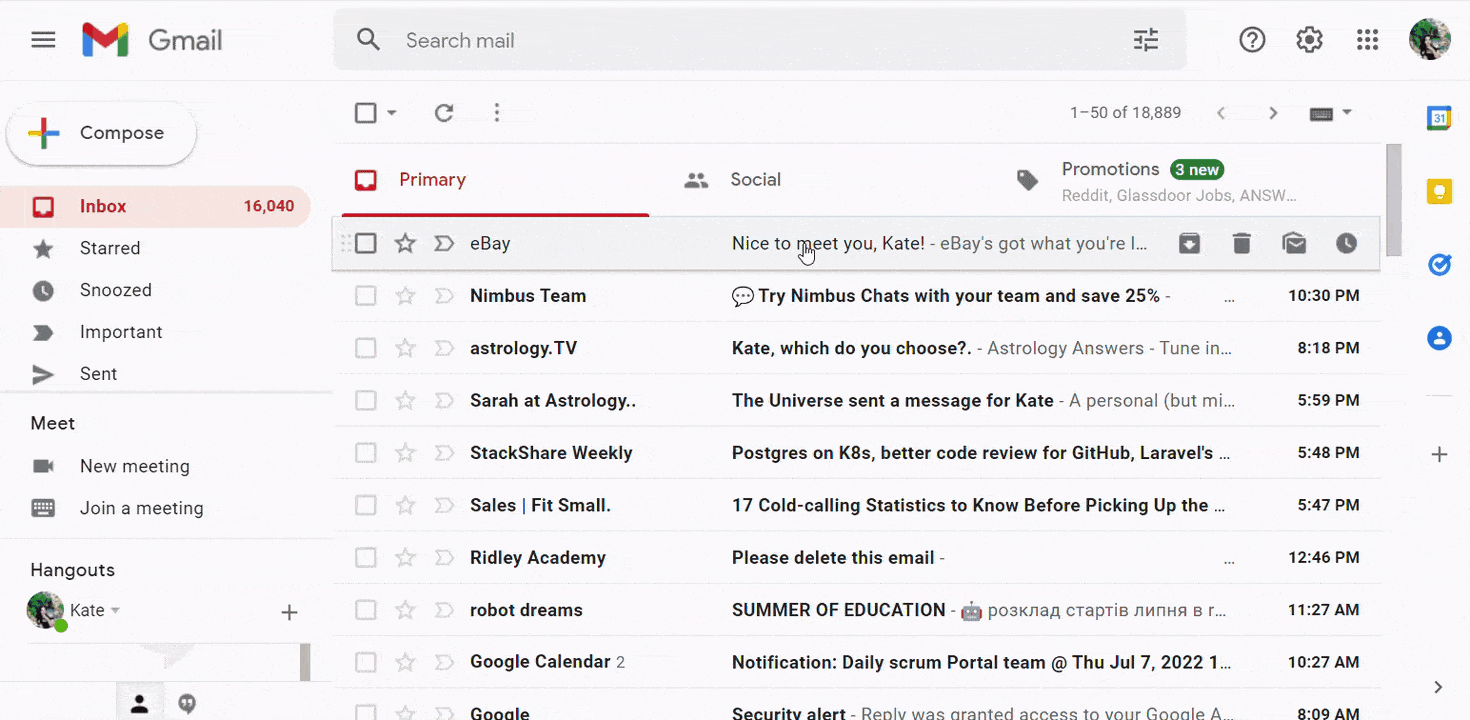Open Google Keep side panel
This screenshot has height=720, width=1470.
coord(1439,191)
